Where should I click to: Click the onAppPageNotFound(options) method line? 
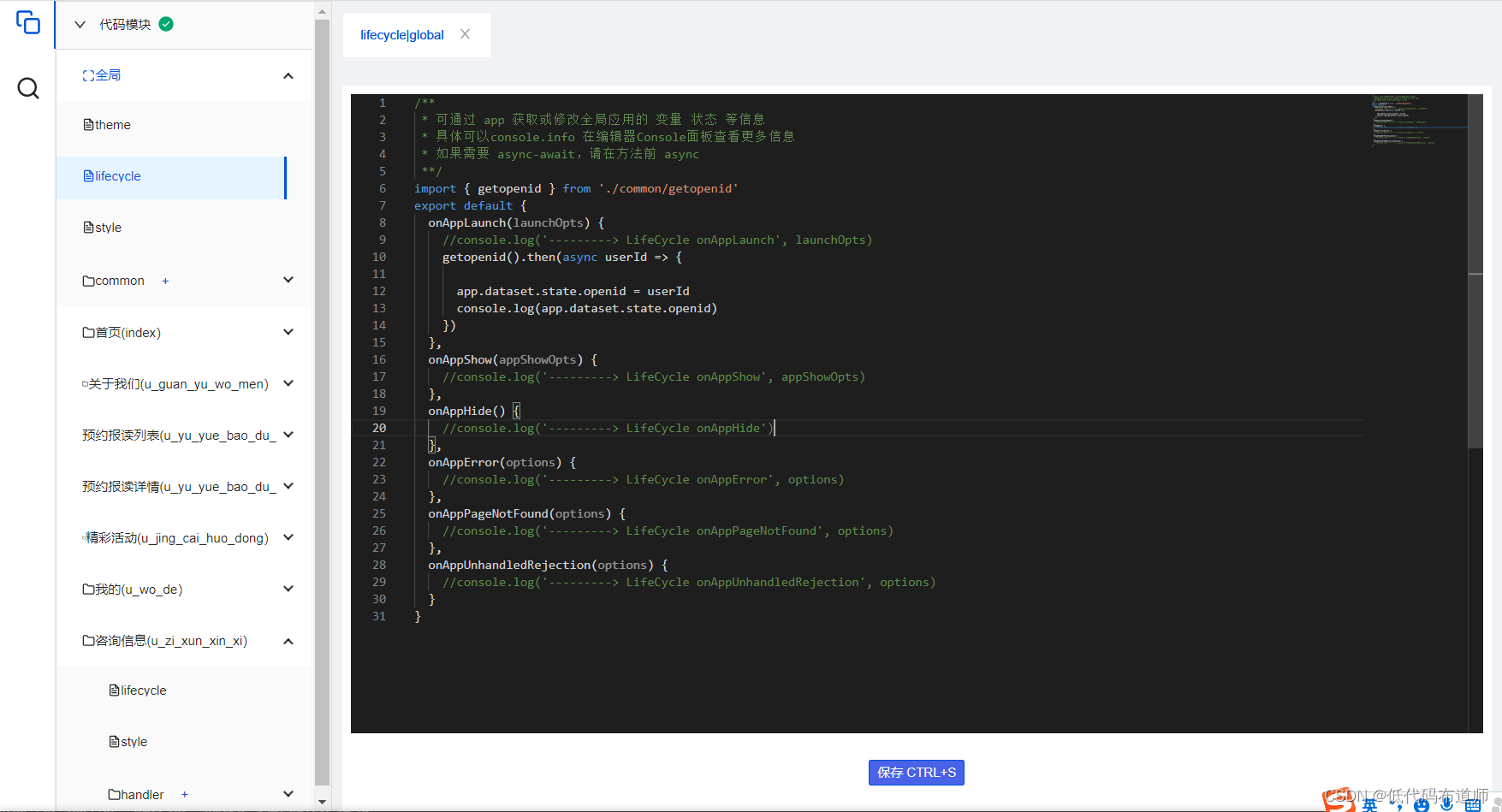click(527, 514)
